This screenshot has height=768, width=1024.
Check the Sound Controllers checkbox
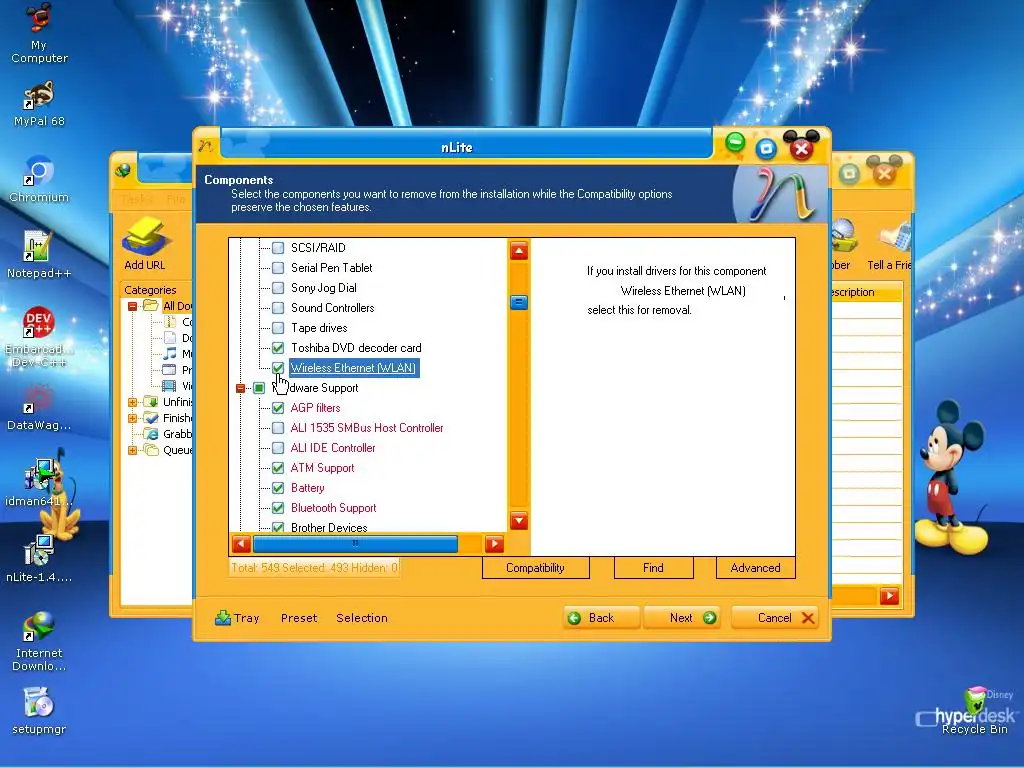[x=278, y=308]
